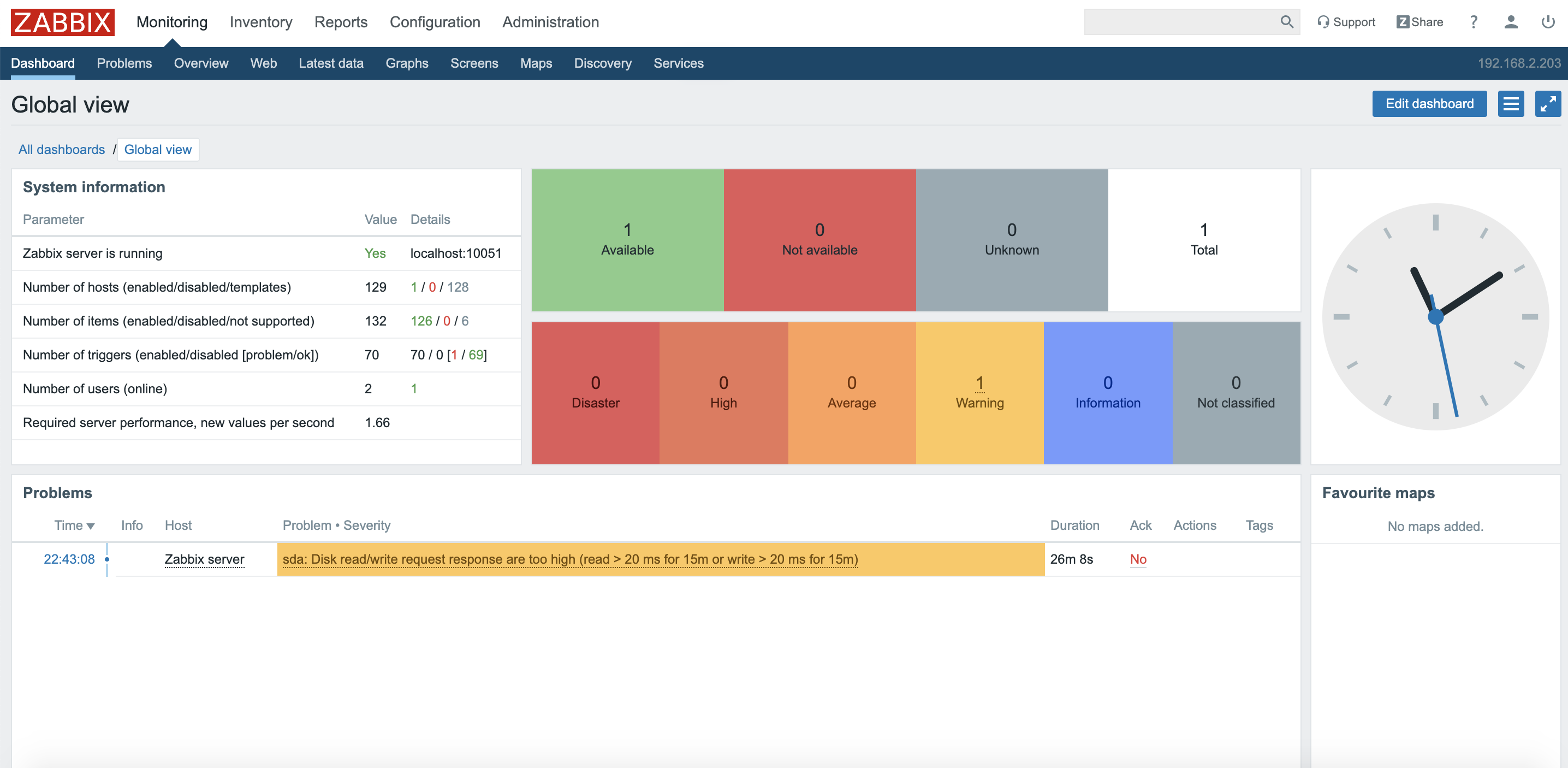
Task: Open the help question mark
Action: click(x=1473, y=22)
